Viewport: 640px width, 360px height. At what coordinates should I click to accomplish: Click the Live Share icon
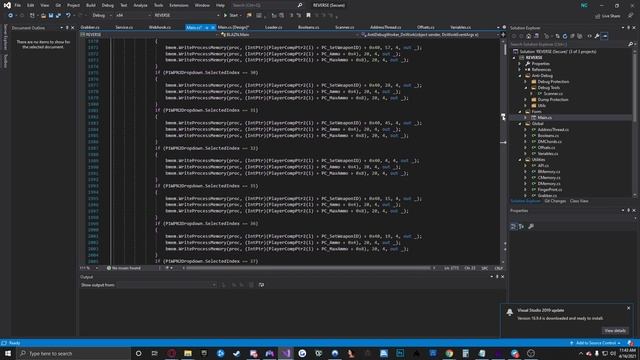point(598,16)
